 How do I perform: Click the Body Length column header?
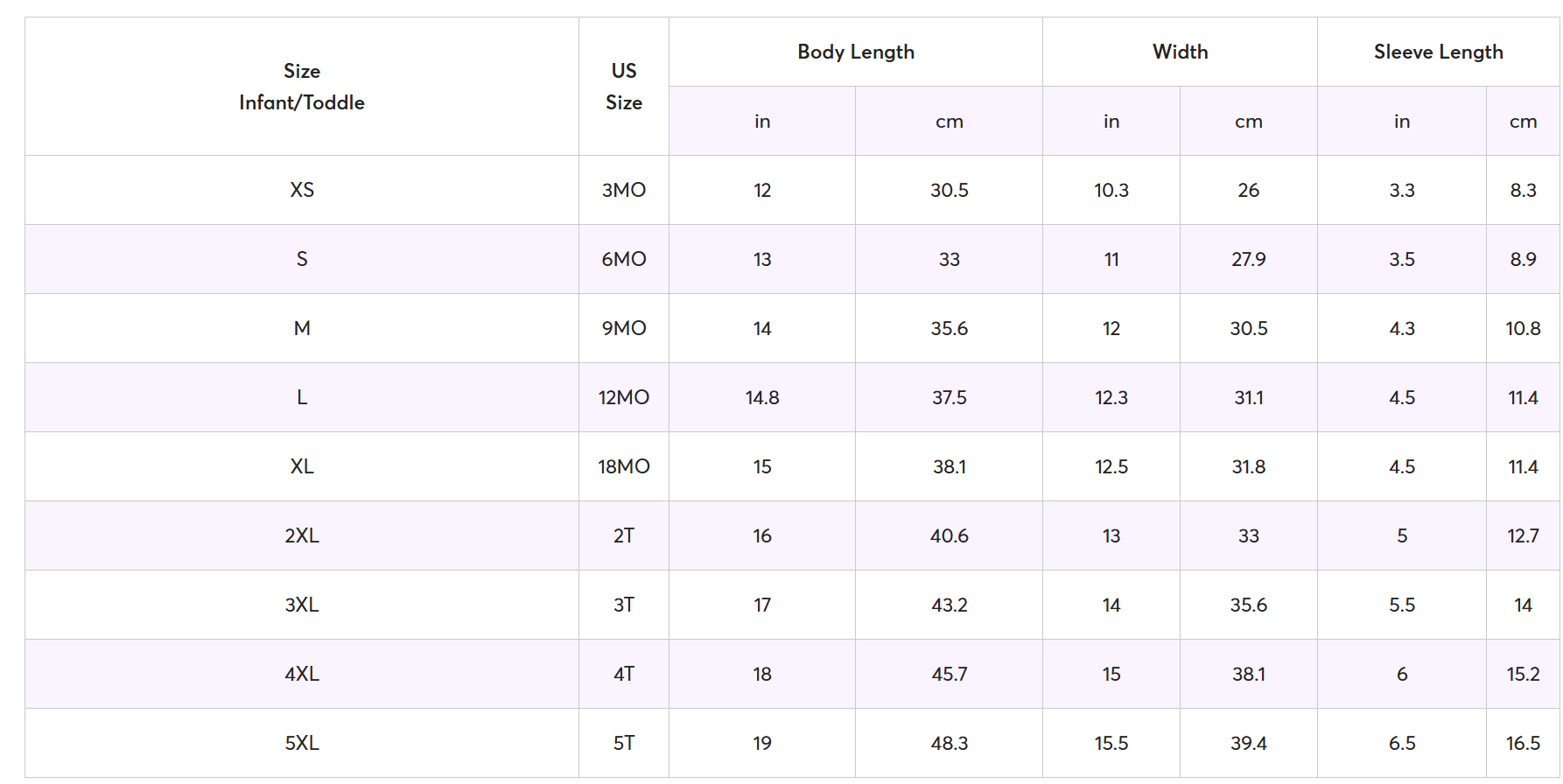point(855,52)
